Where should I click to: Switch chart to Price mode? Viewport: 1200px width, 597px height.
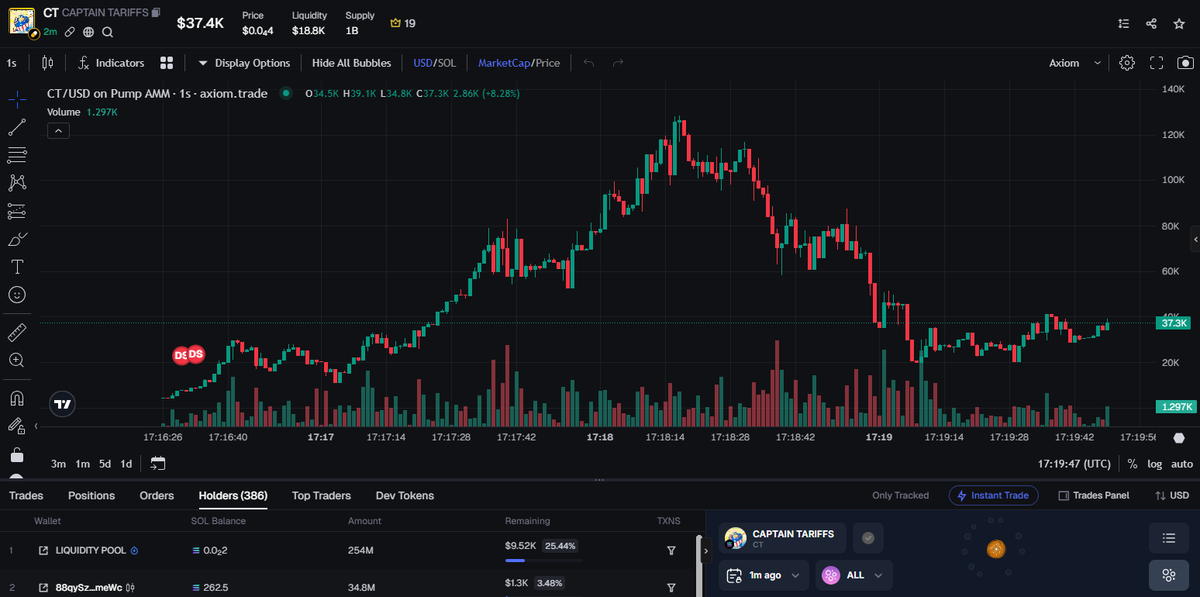(x=547, y=63)
